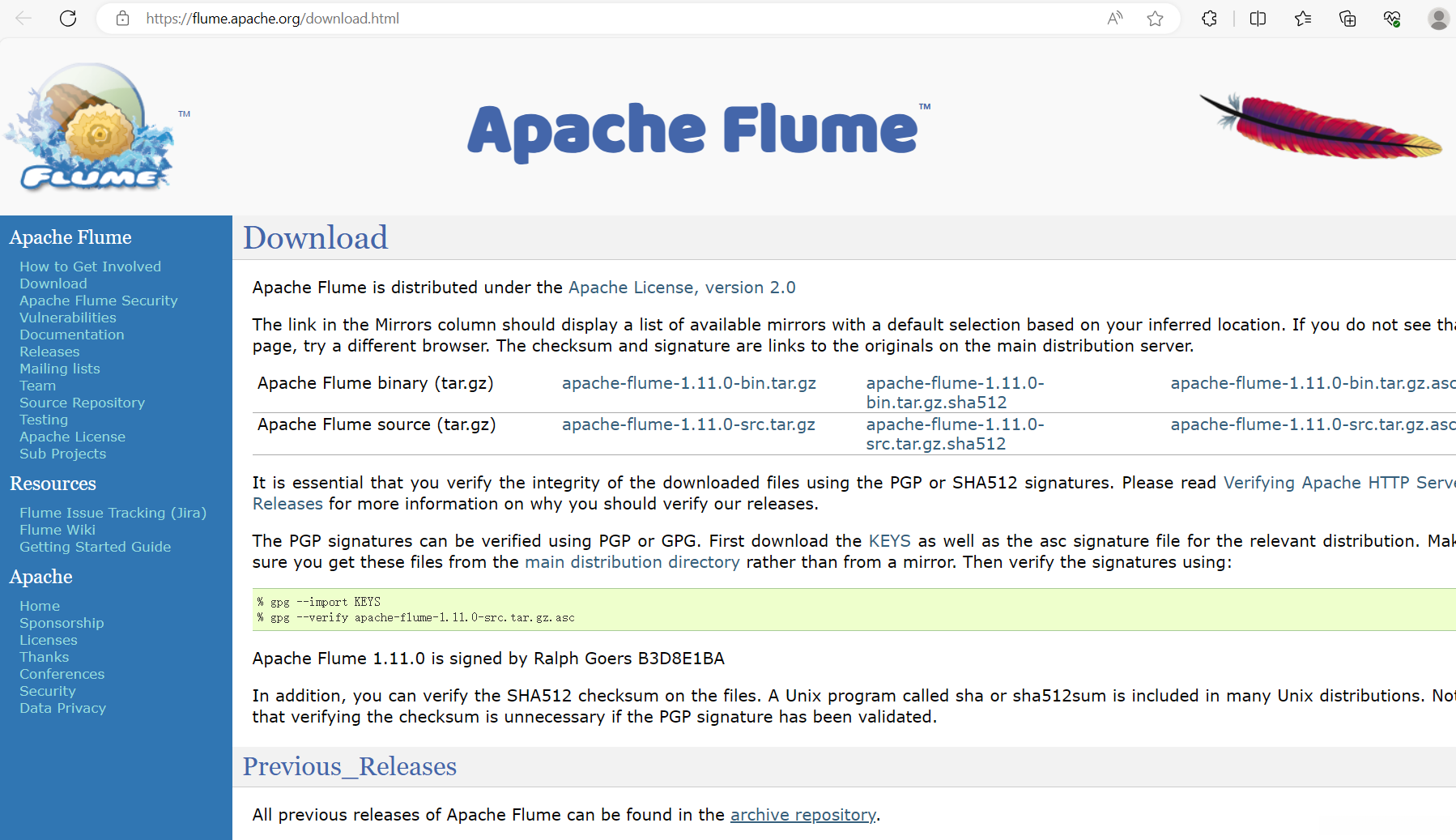Screen dimensions: 1456x840
Task: Open the Licenses sidebar link
Action: (x=49, y=640)
